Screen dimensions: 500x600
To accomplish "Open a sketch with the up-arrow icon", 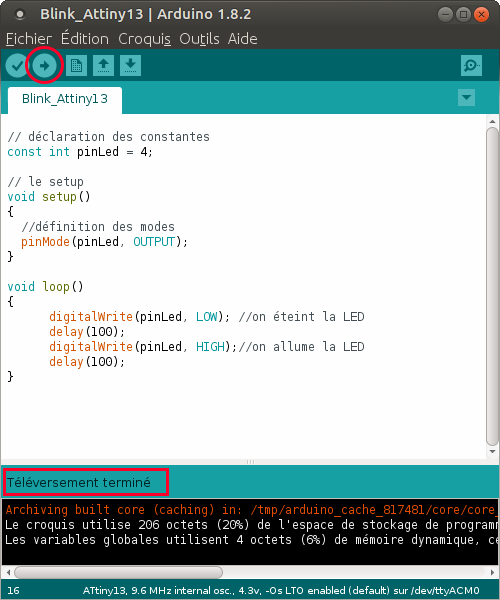I will (103, 66).
